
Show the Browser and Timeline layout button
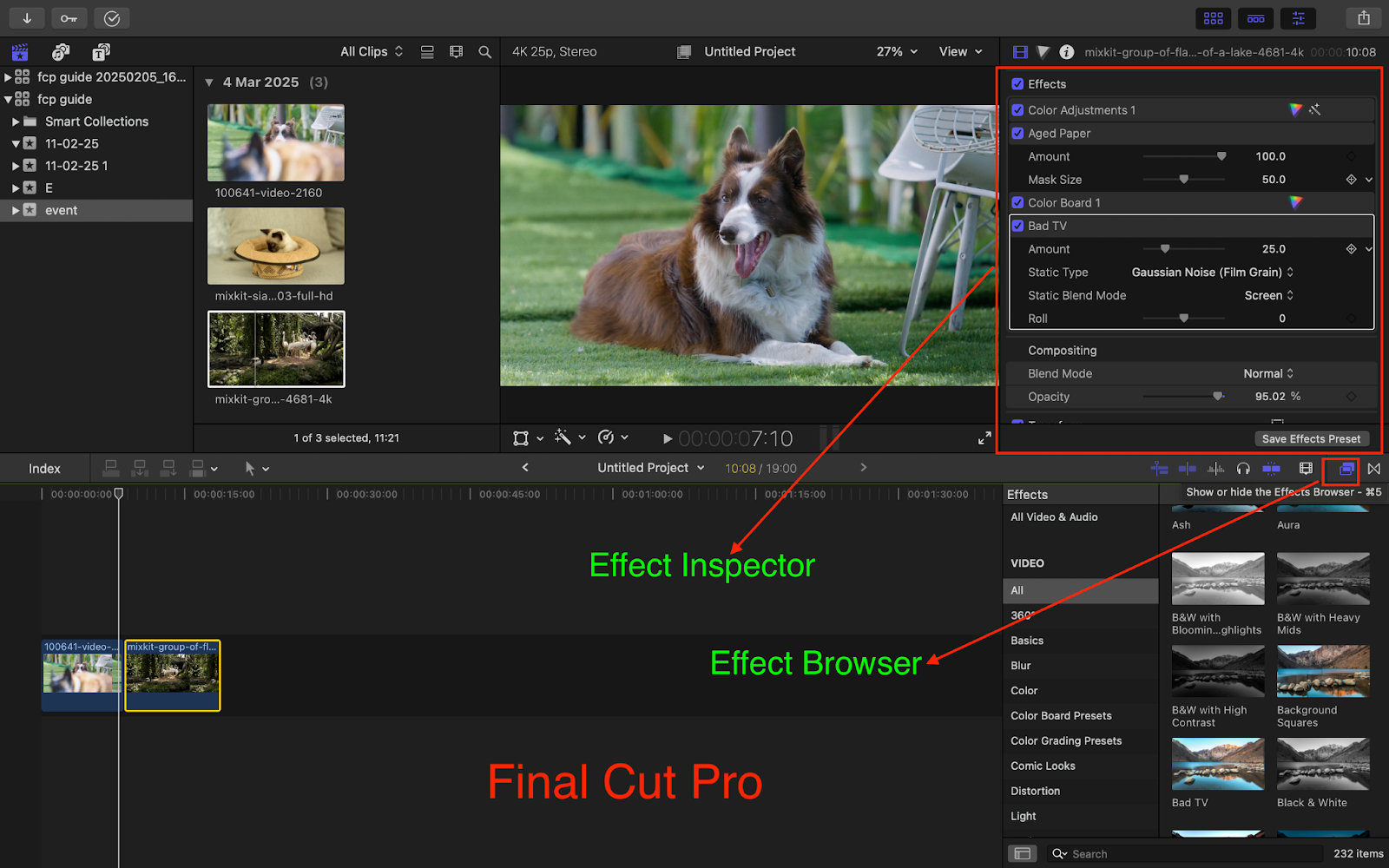pos(1214,18)
